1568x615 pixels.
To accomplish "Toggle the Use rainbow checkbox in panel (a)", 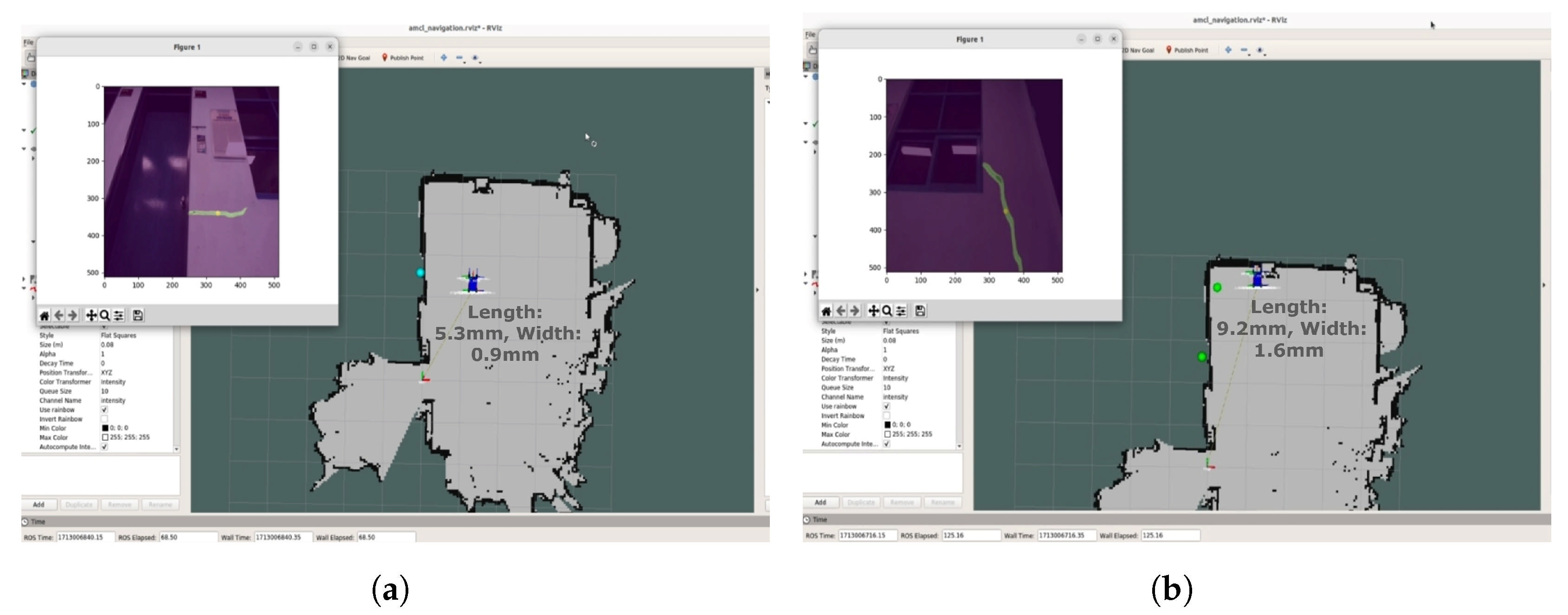I will [105, 410].
